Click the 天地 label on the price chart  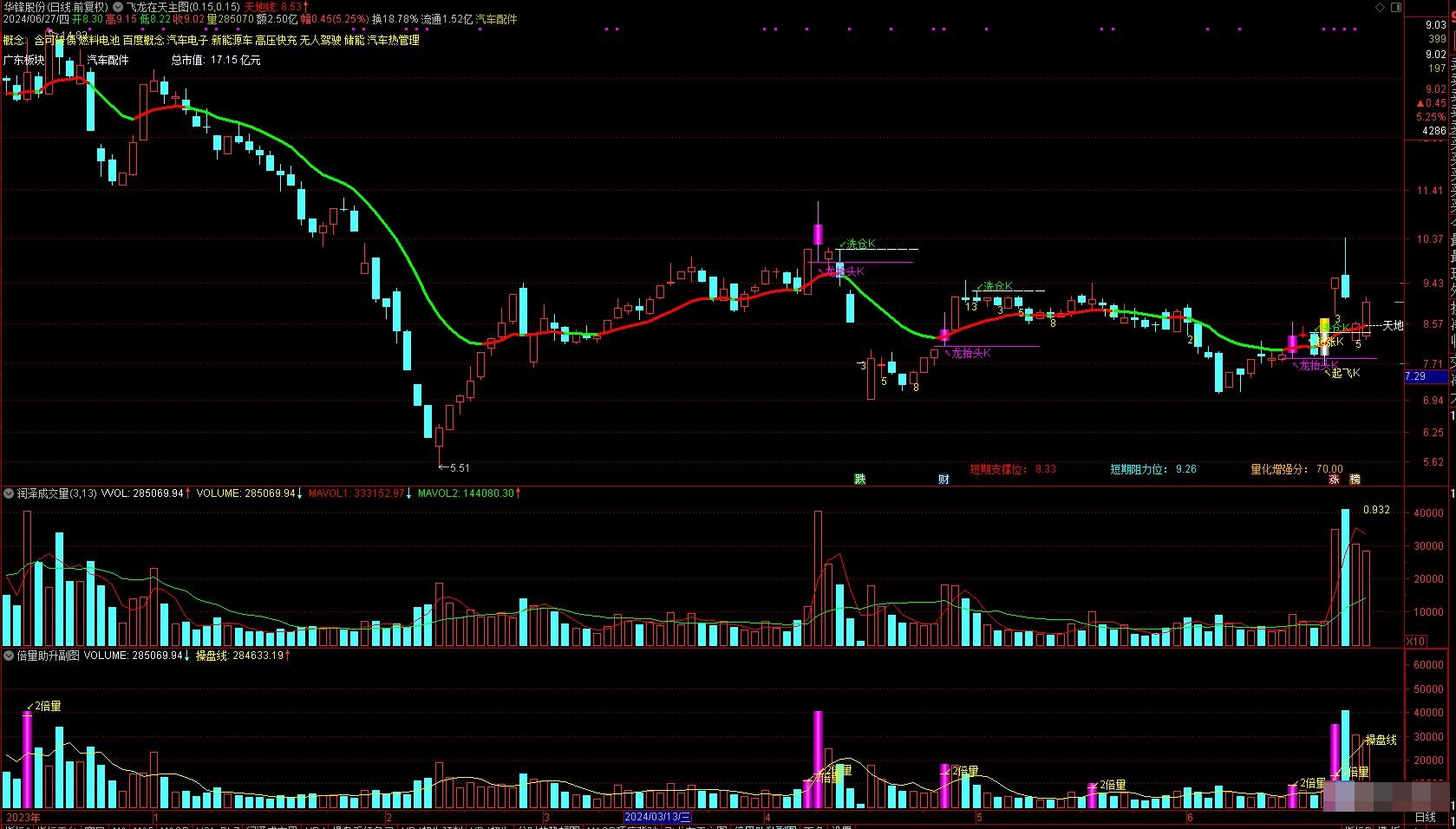[1393, 326]
